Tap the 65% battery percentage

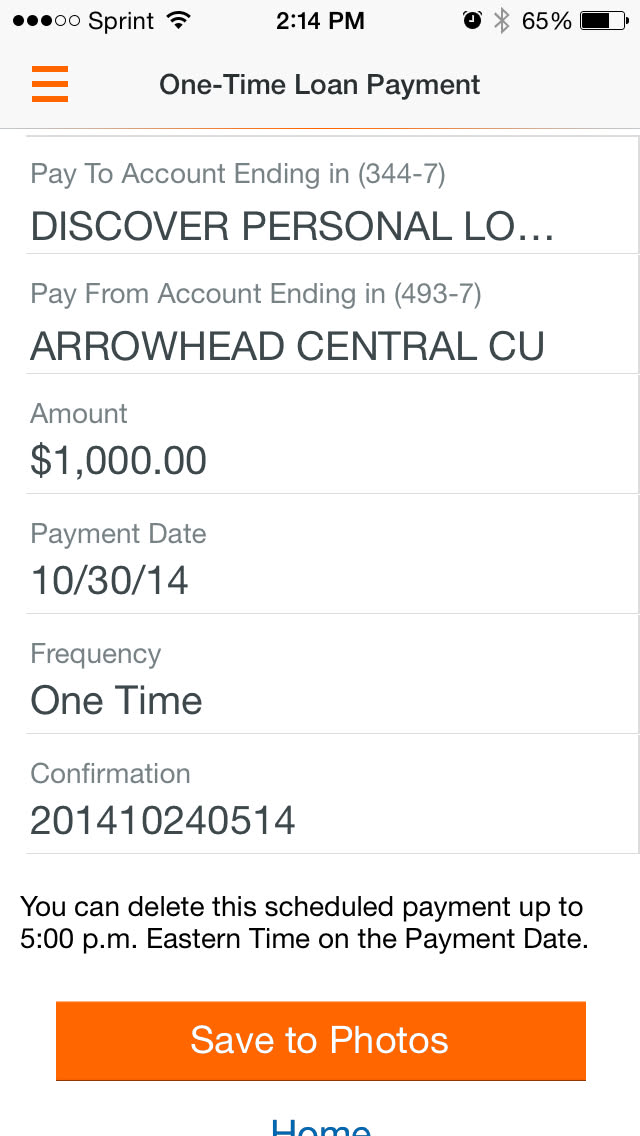547,20
